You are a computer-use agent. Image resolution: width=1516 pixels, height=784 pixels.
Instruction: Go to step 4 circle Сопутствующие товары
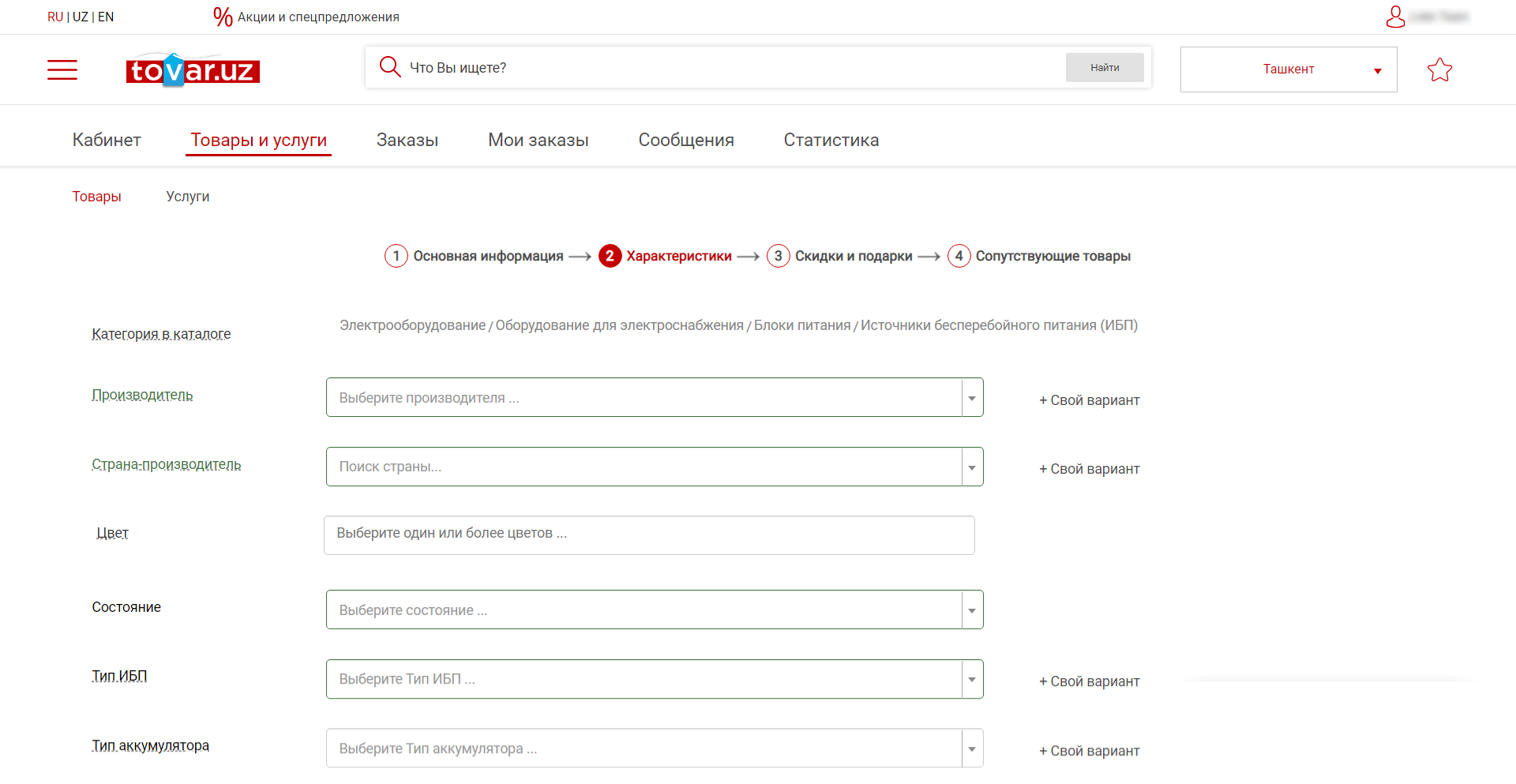(959, 256)
